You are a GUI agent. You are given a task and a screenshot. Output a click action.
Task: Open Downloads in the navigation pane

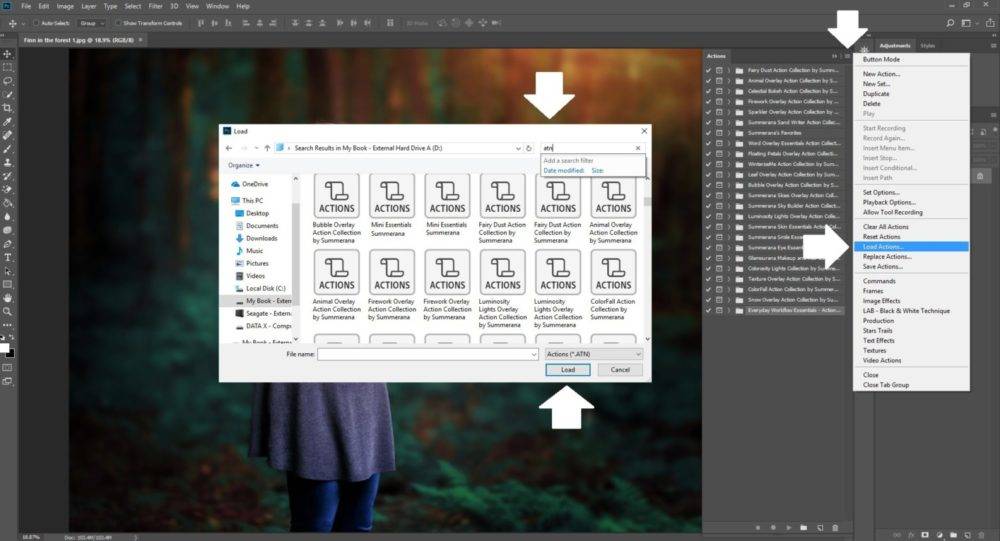(x=261, y=238)
